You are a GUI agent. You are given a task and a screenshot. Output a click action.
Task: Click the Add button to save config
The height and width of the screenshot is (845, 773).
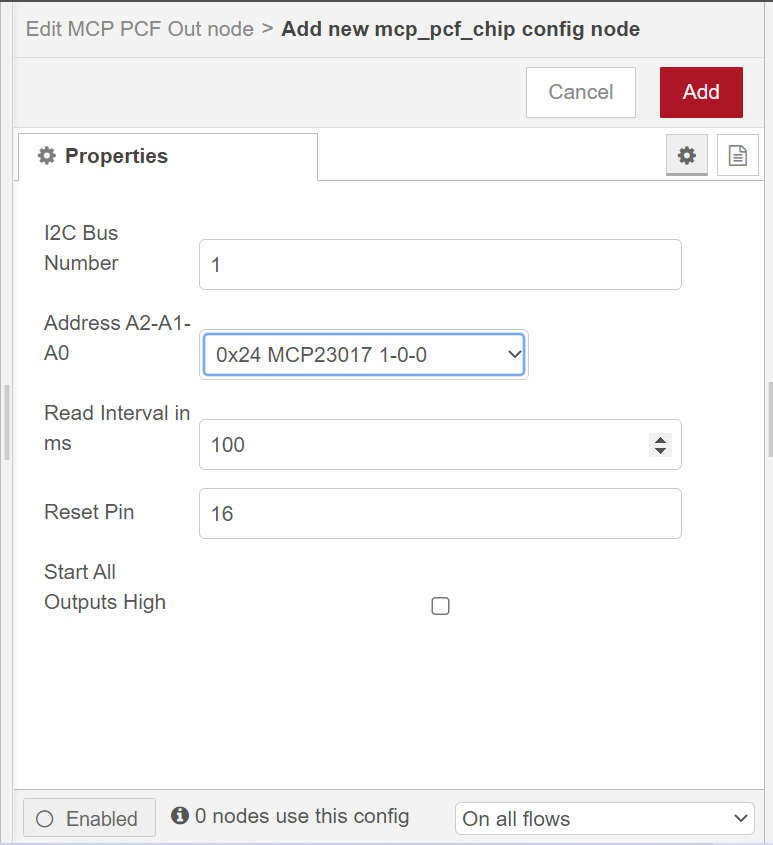(700, 91)
